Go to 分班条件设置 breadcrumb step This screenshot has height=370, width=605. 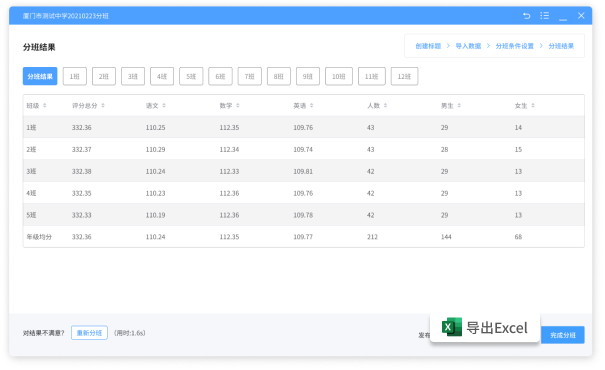click(x=514, y=46)
